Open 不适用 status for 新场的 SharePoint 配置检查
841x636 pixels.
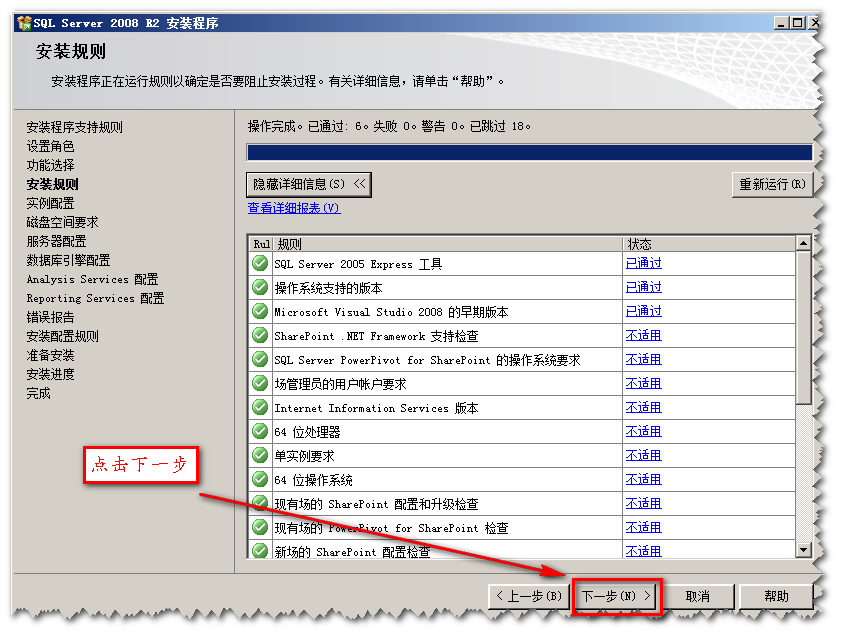[644, 551]
